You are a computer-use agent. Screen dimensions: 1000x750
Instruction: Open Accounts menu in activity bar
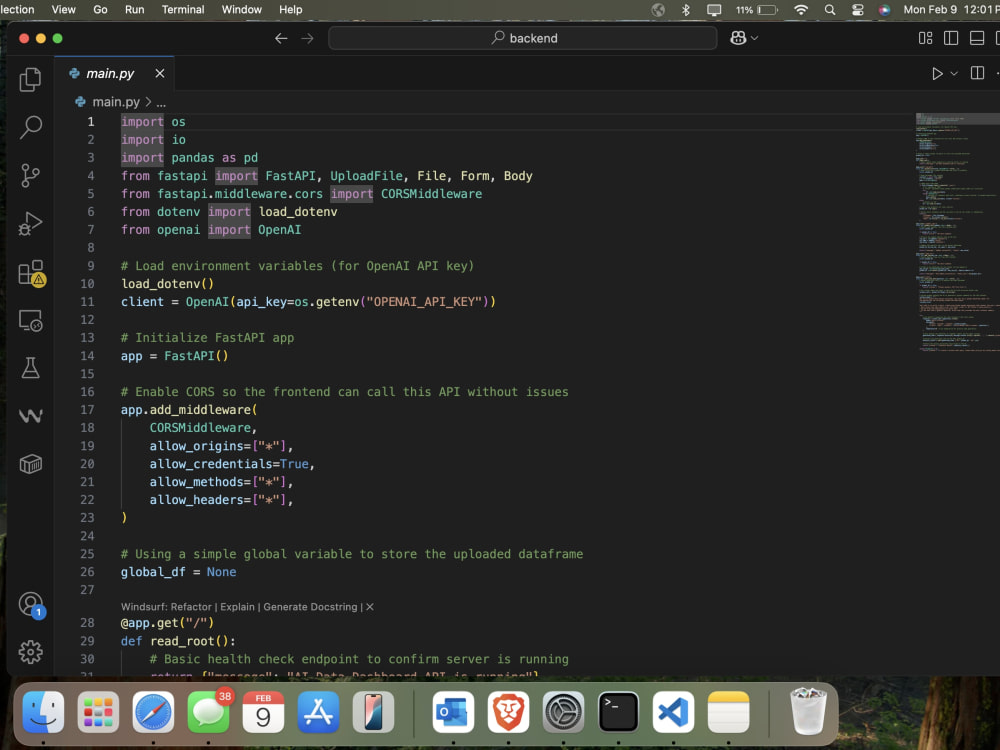(31, 604)
